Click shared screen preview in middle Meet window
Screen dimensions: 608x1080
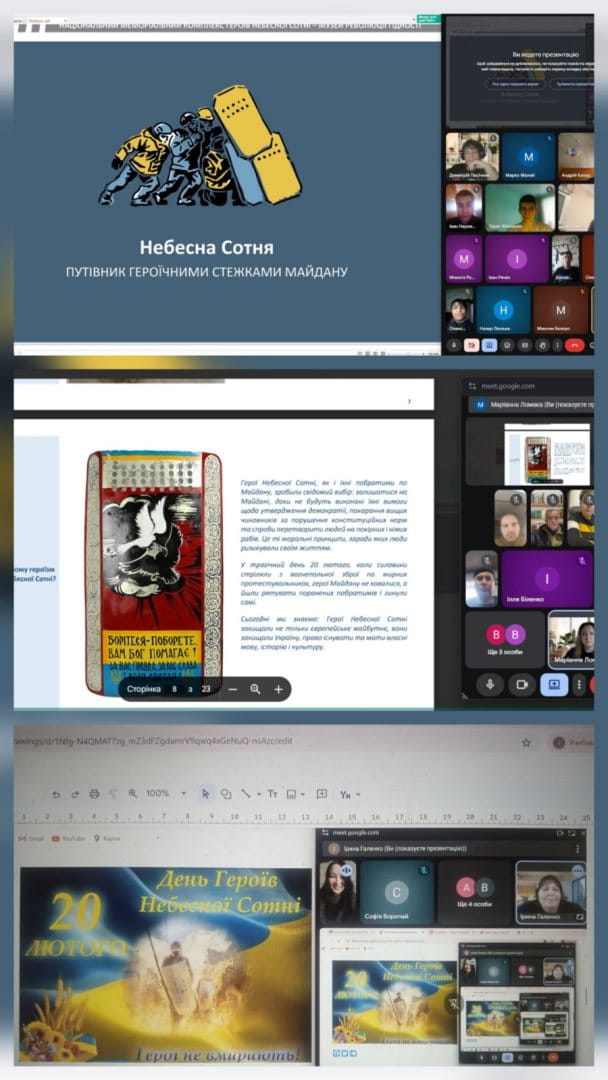[547, 455]
